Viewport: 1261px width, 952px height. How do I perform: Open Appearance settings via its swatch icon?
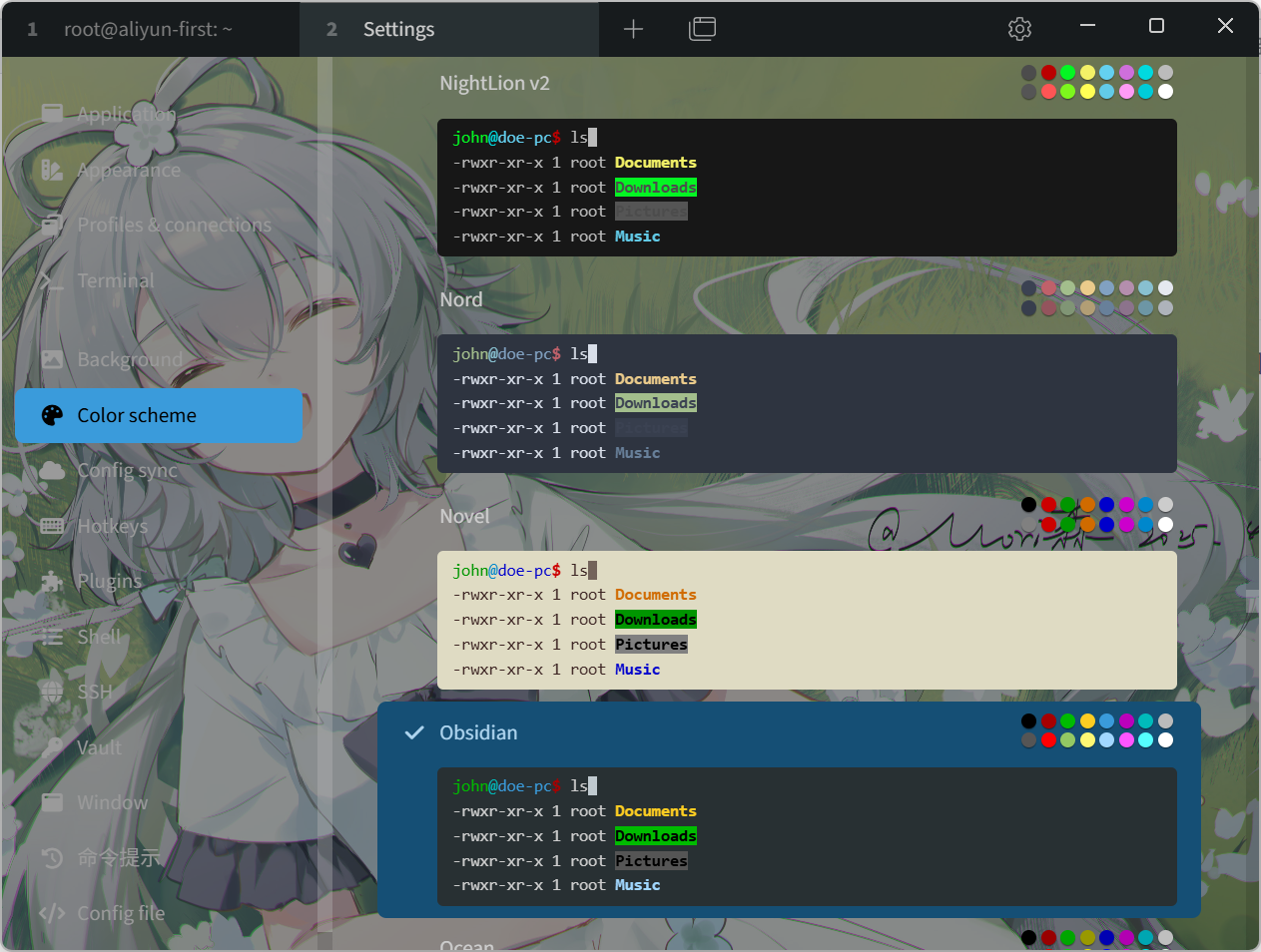[x=52, y=170]
